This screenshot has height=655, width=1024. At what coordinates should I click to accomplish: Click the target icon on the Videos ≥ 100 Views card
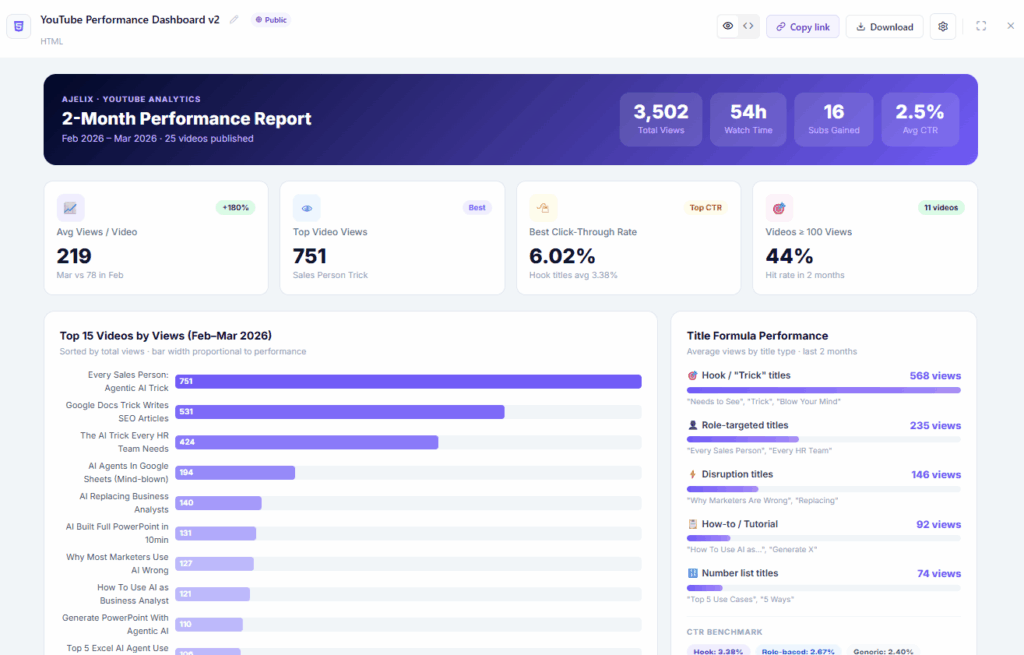pos(779,207)
